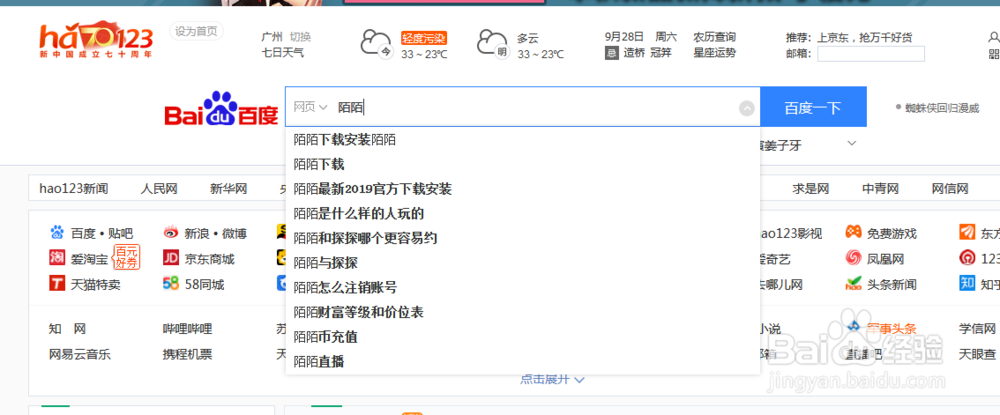The width and height of the screenshot is (1000, 415).
Task: Click the Baidu logo beside search box
Action: tap(221, 109)
